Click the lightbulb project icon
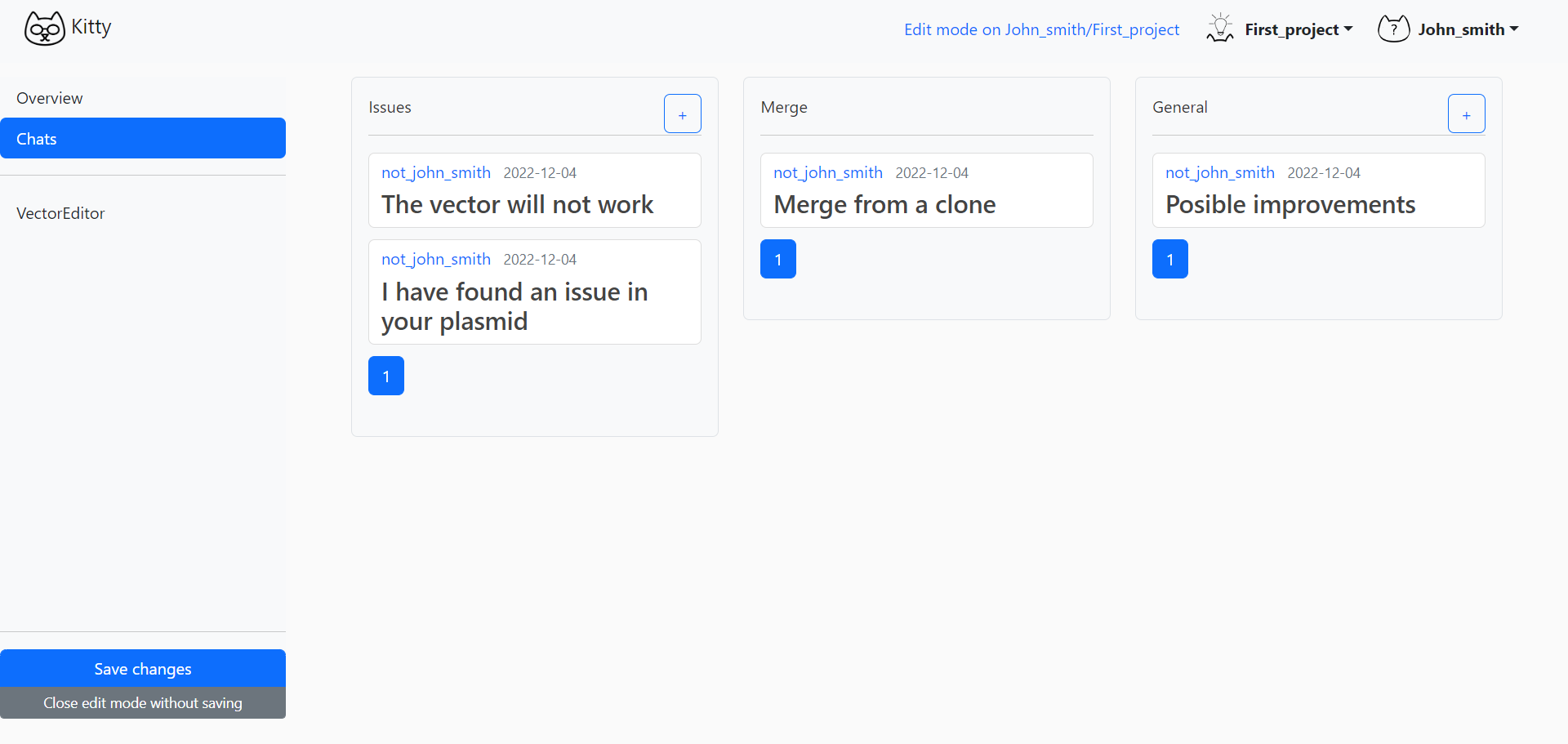The width and height of the screenshot is (1568, 744). point(1220,29)
